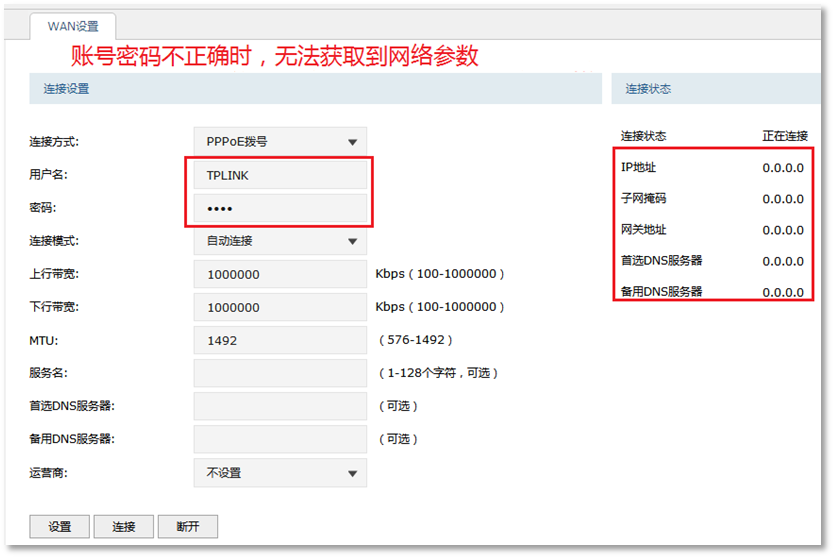
Task: Expand the 连接模式 自动连接 dropdown
Action: [x=280, y=241]
